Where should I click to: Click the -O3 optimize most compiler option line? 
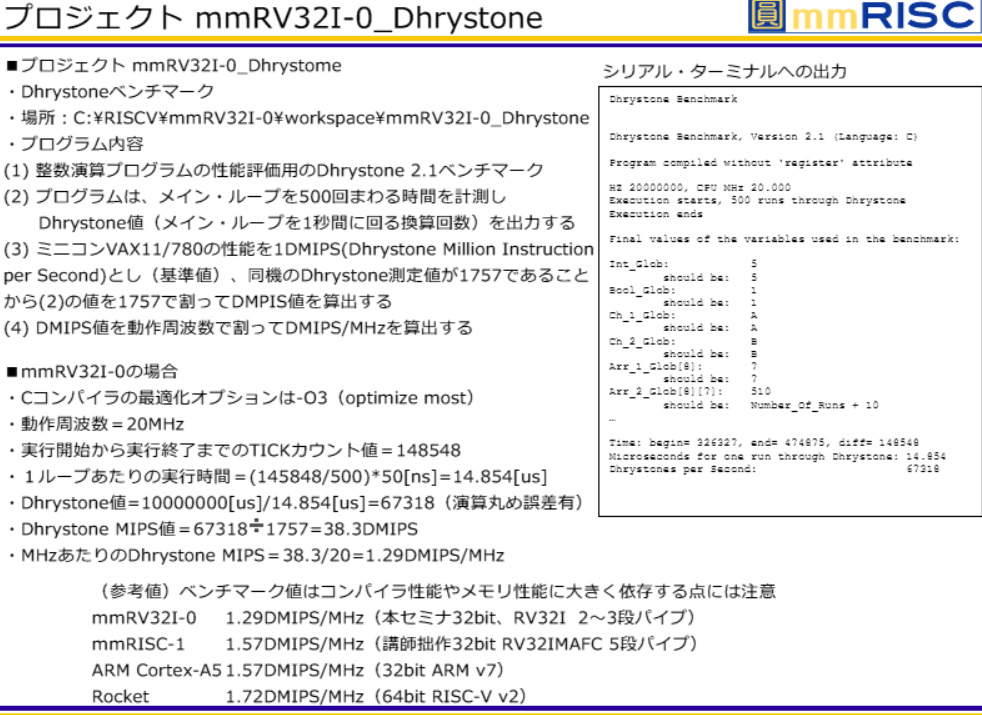coord(238,397)
